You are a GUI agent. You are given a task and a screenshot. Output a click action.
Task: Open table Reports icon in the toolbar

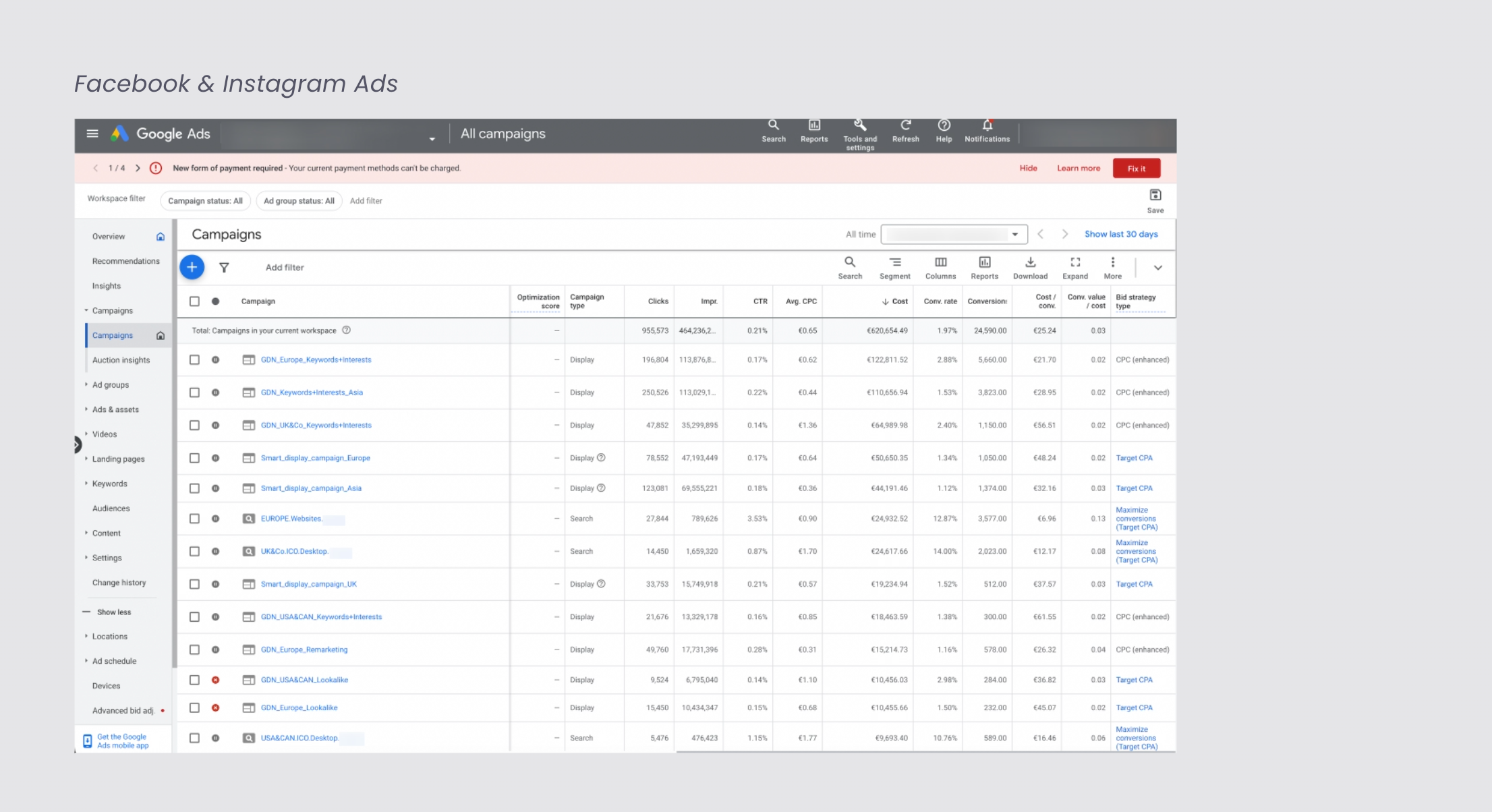click(985, 268)
